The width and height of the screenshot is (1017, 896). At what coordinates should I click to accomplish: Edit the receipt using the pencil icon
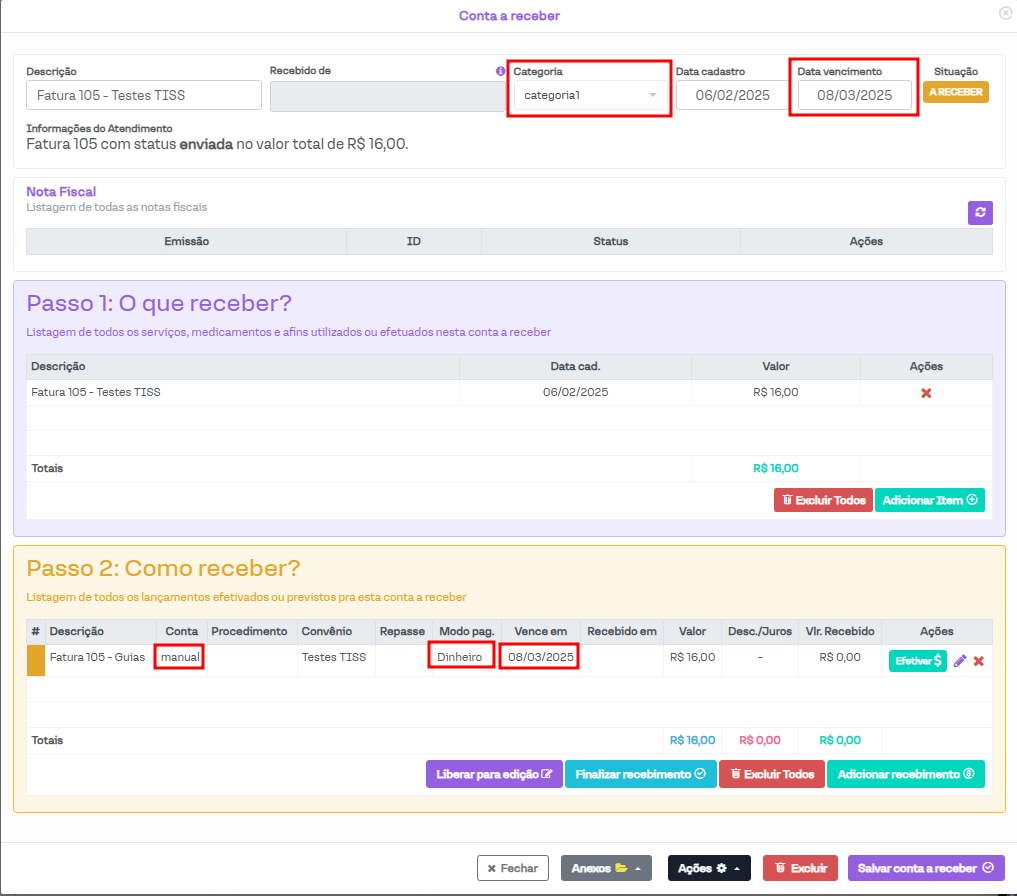pyautogui.click(x=960, y=661)
